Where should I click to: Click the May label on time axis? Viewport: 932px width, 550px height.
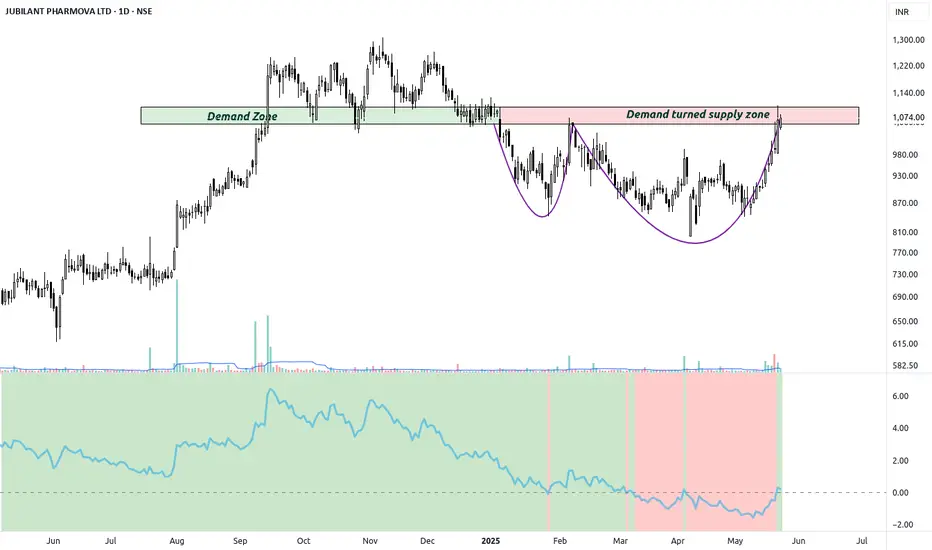tap(735, 541)
